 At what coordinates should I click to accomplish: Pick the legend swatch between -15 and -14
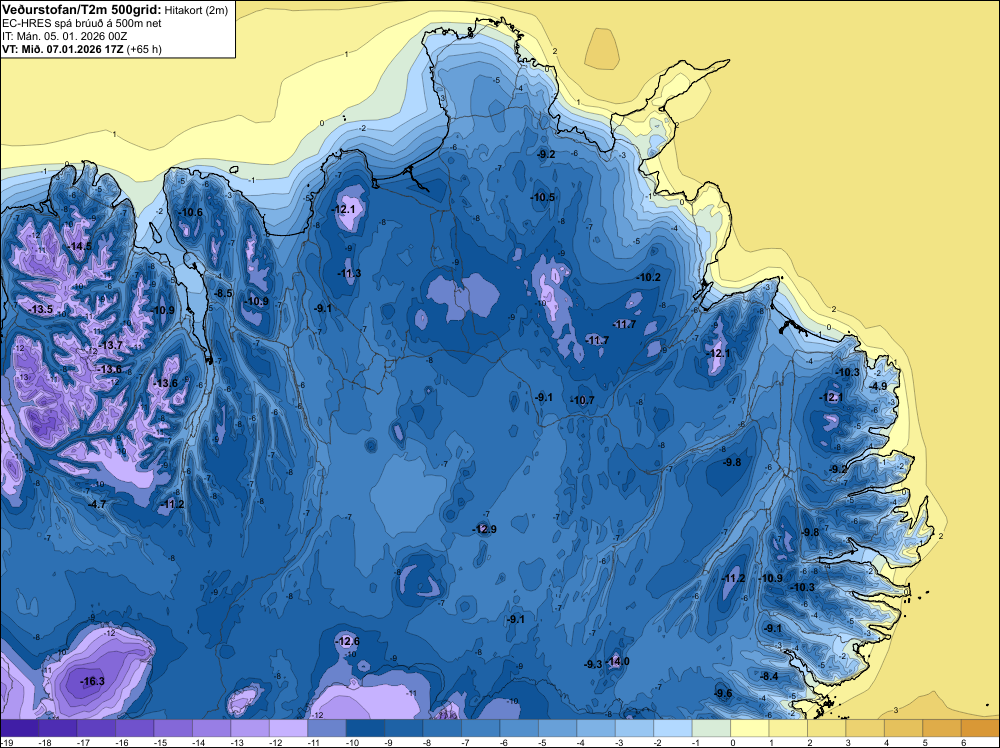pos(173,728)
